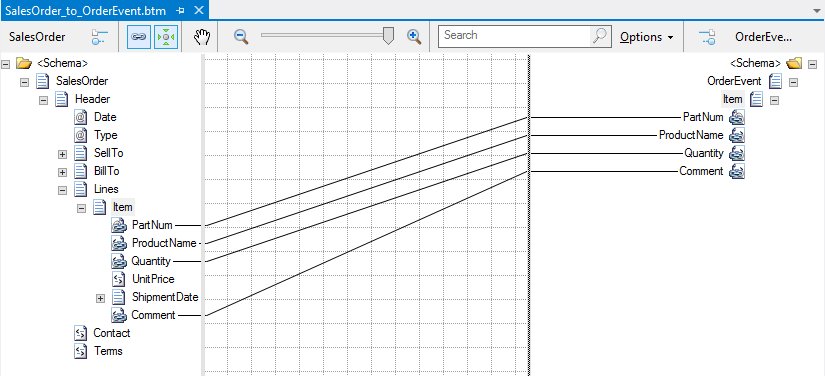This screenshot has height=376, width=825.
Task: Click the Terms element icon
Action: (x=81, y=351)
